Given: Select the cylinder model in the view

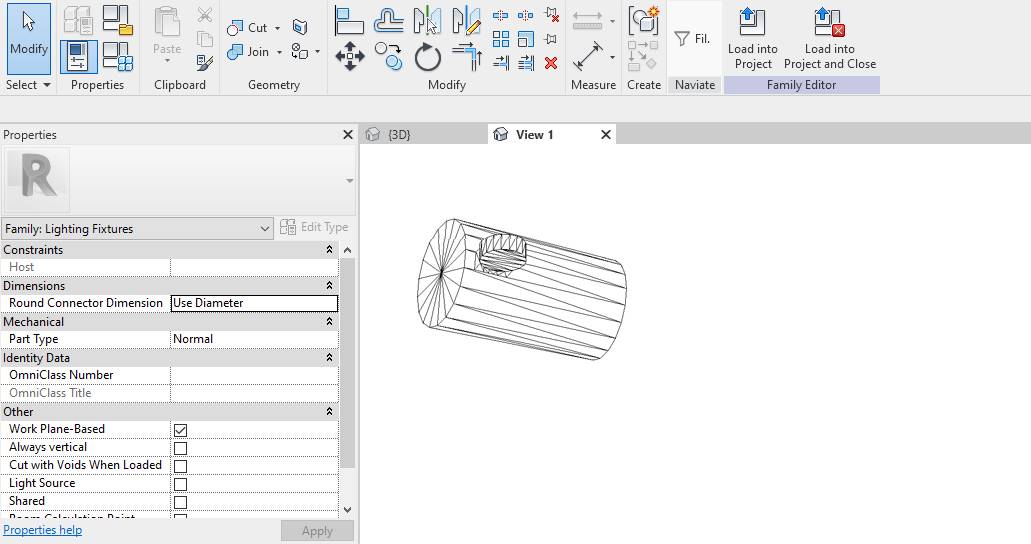Looking at the screenshot, I should pyautogui.click(x=522, y=289).
